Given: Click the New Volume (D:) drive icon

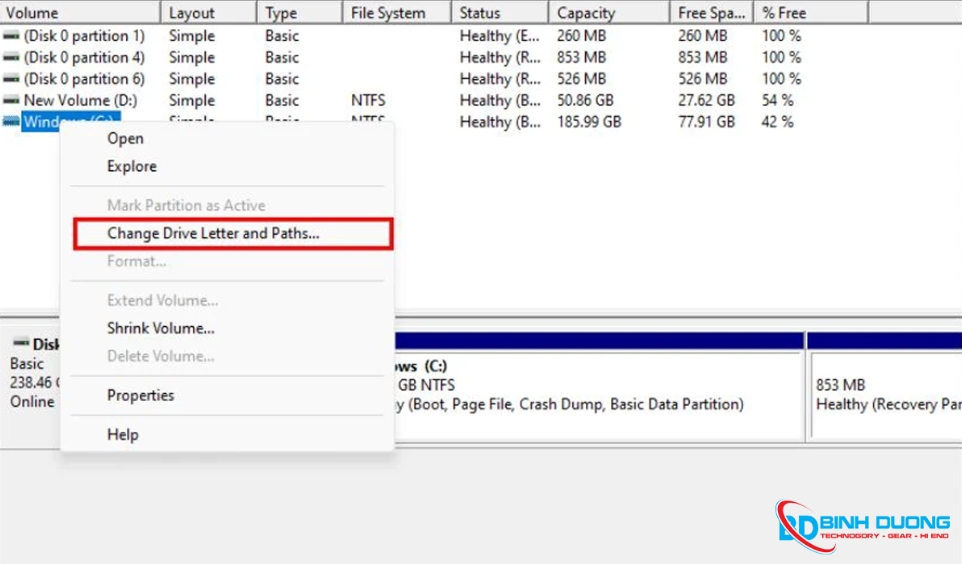Looking at the screenshot, I should coord(11,100).
